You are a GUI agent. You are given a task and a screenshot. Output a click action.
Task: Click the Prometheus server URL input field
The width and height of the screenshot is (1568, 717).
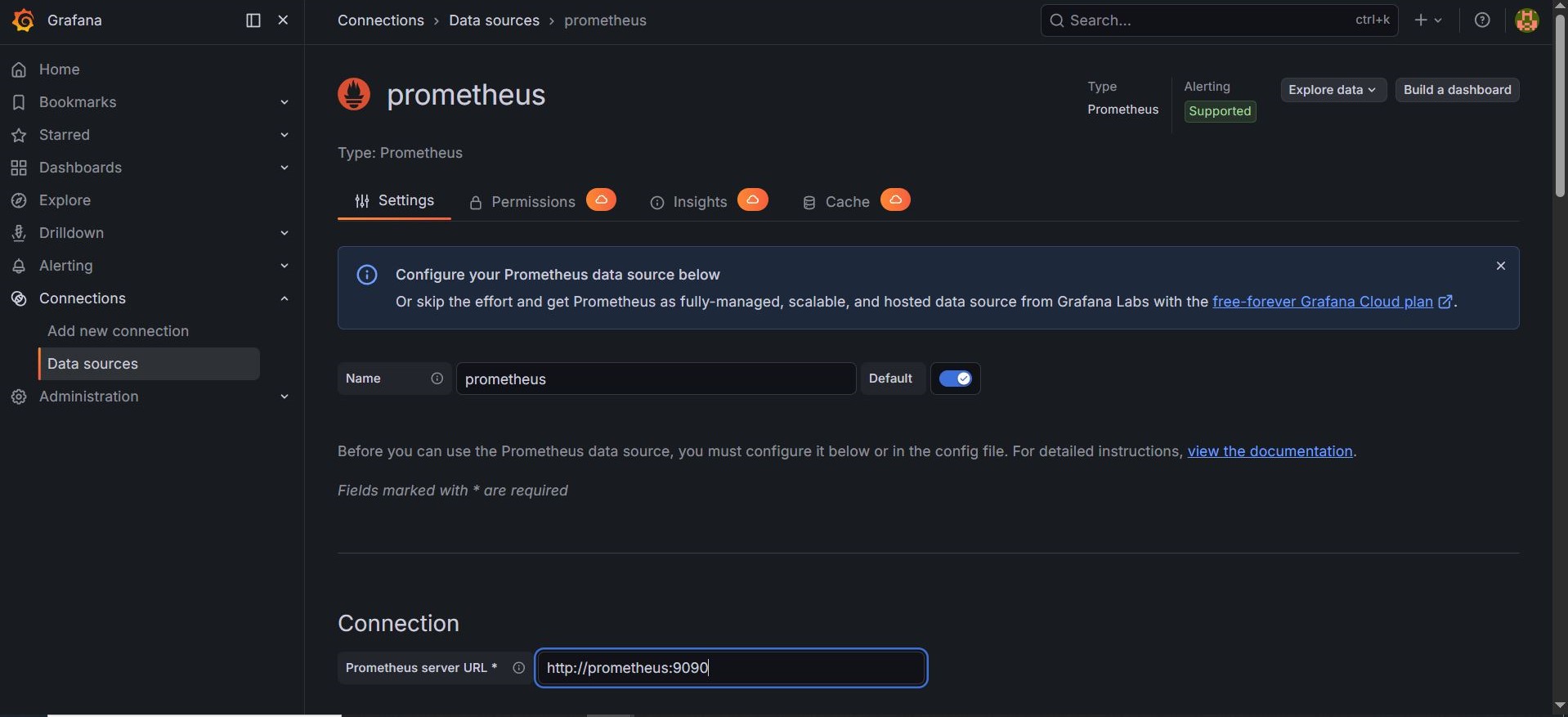click(x=731, y=668)
